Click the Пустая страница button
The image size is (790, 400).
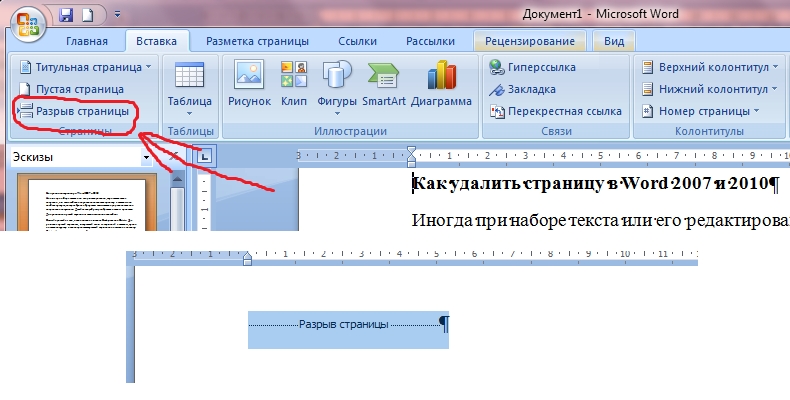tap(78, 89)
